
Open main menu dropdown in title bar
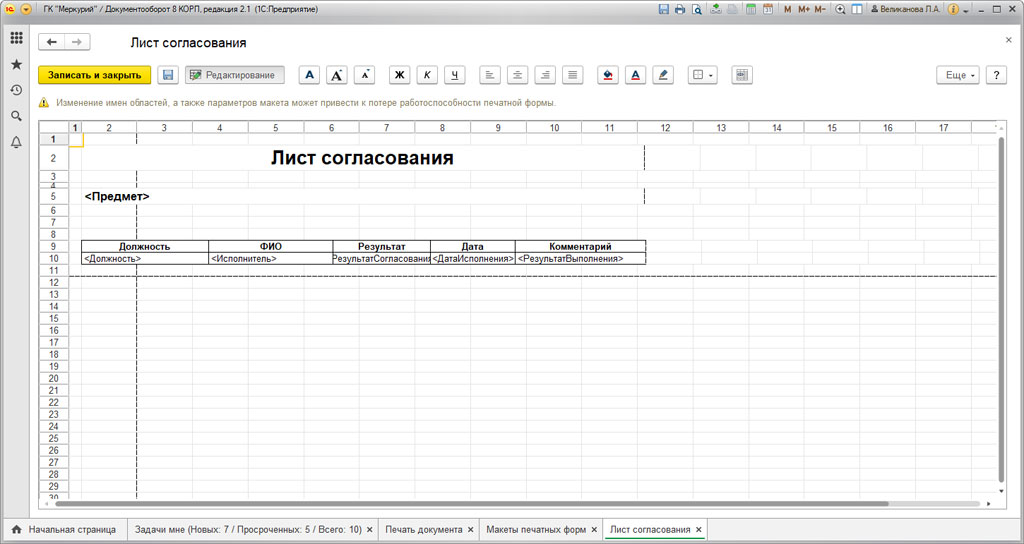click(x=26, y=9)
